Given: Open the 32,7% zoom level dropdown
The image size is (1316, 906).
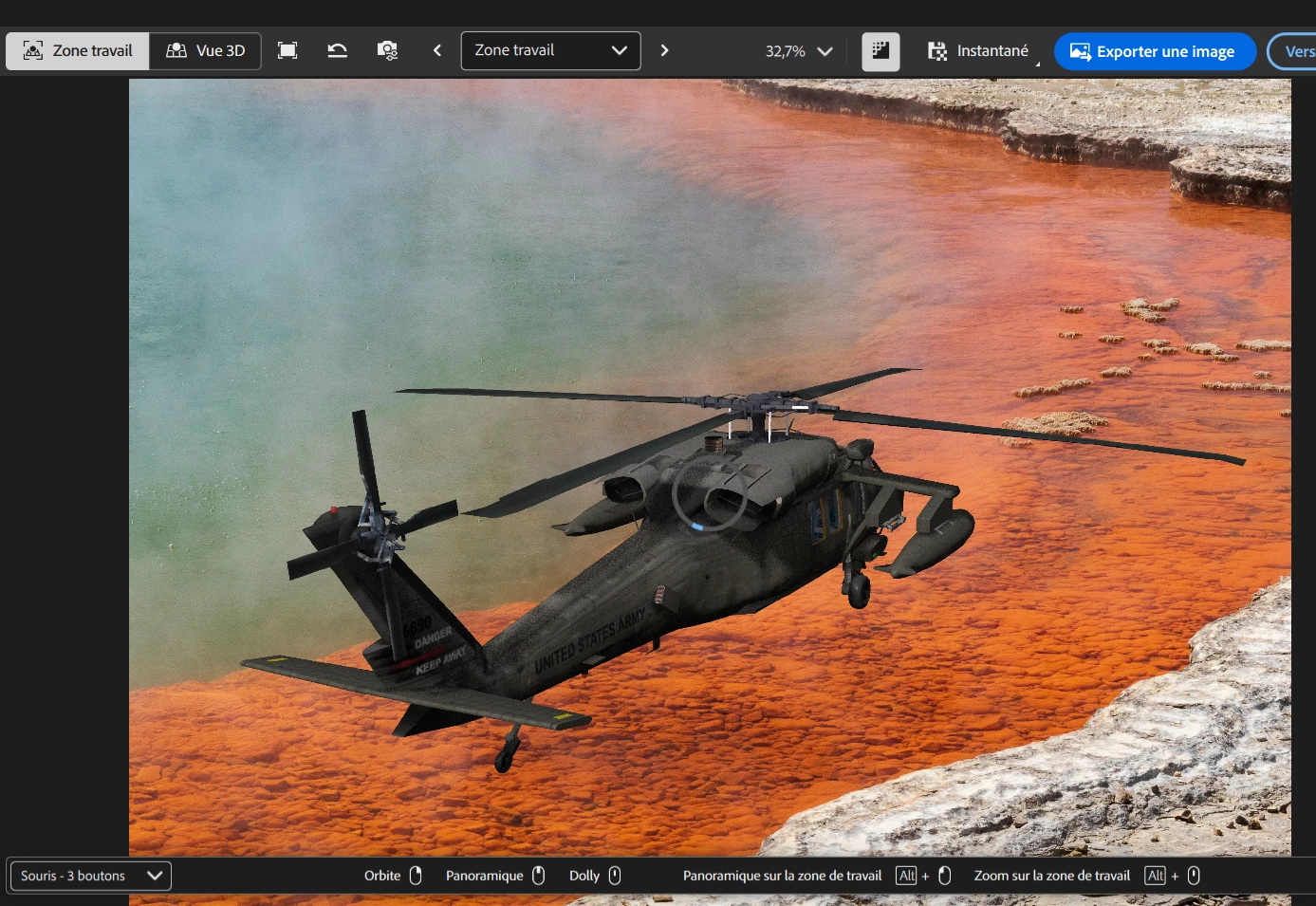Looking at the screenshot, I should point(799,51).
